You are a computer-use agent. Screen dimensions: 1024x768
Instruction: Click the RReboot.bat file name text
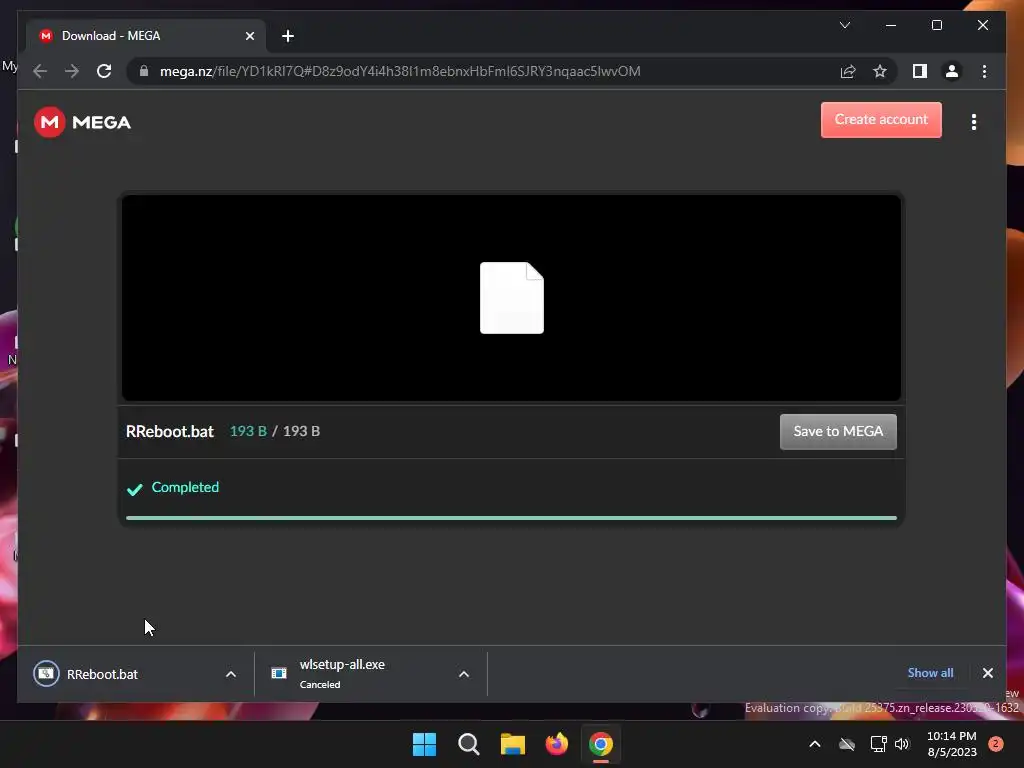[170, 432]
